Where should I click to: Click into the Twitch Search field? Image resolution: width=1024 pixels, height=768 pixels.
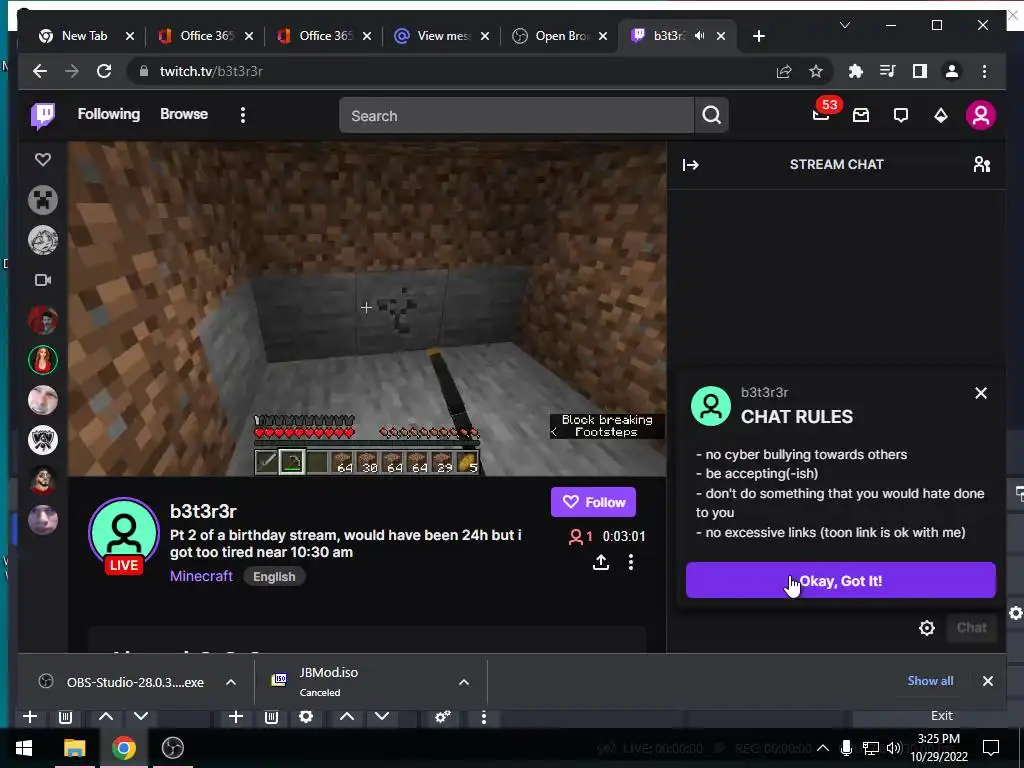coord(517,116)
